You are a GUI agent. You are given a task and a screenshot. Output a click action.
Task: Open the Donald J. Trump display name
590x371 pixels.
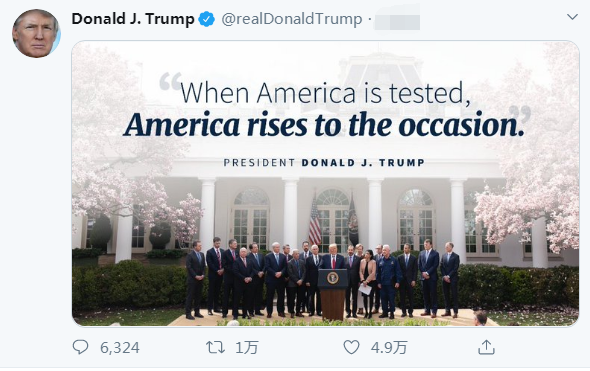click(x=133, y=19)
